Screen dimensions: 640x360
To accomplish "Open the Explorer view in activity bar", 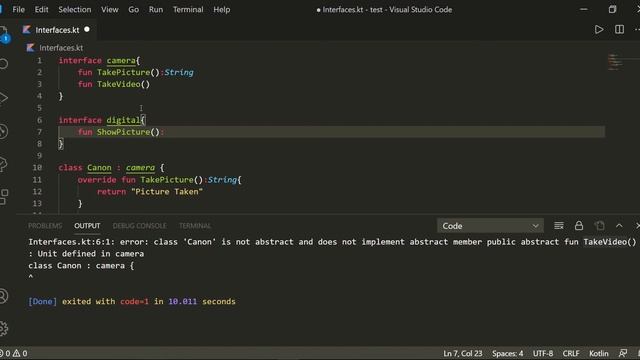I will tap(4, 34).
